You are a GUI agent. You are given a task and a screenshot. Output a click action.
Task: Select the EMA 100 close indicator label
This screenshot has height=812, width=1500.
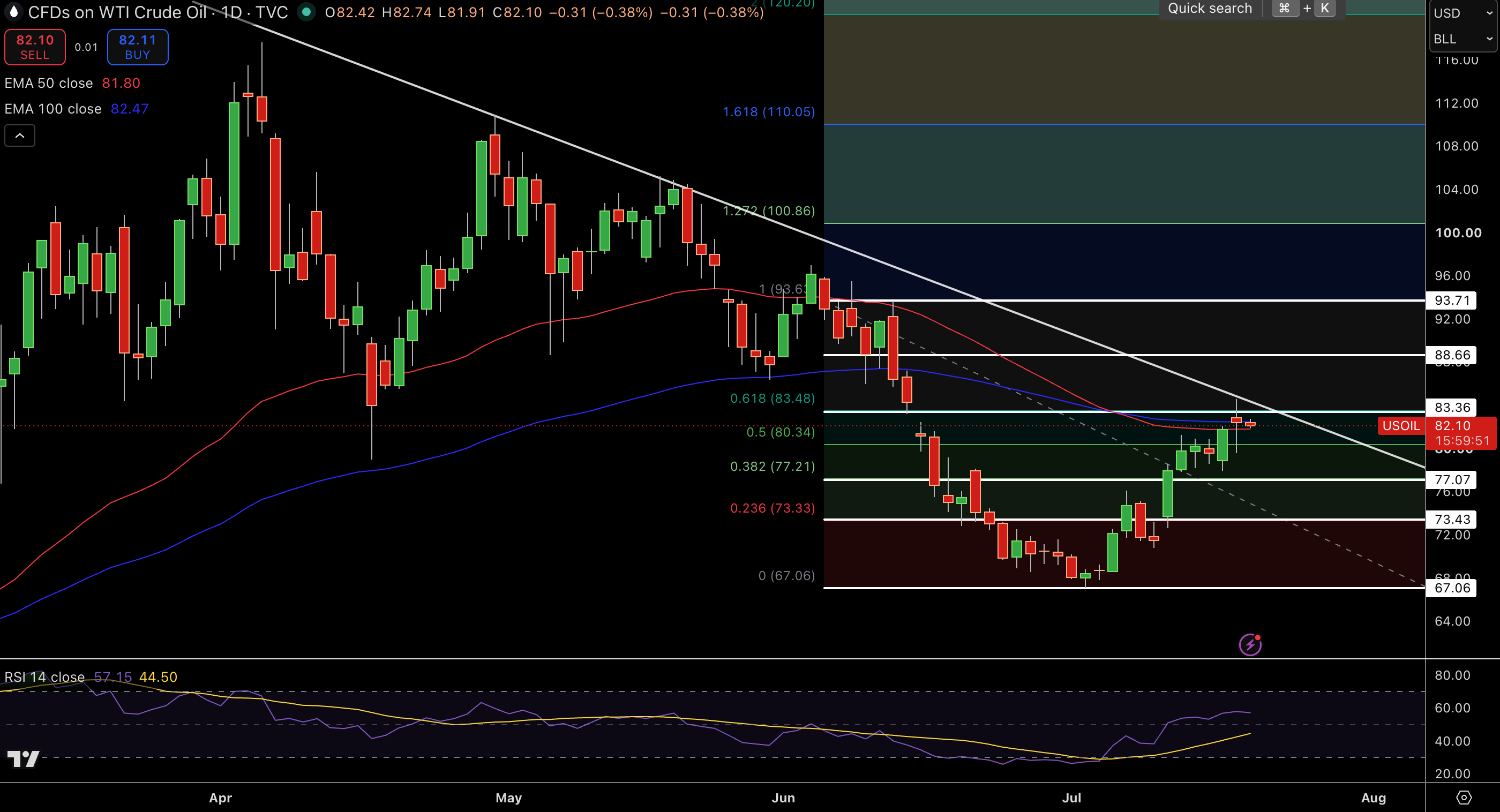click(x=53, y=109)
